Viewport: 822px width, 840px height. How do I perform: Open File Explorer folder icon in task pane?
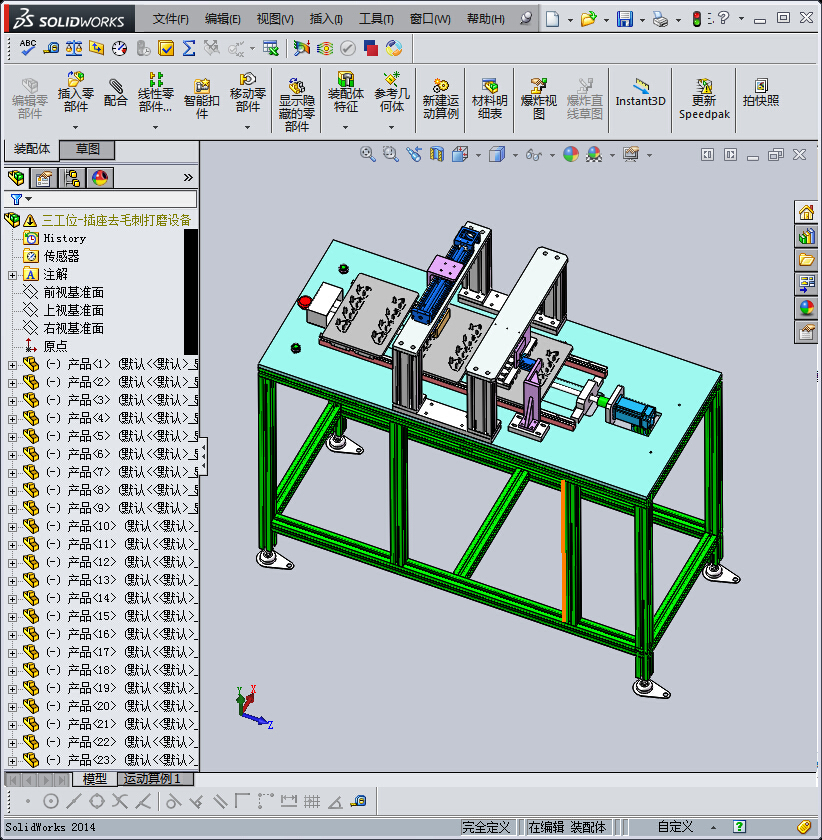(806, 260)
